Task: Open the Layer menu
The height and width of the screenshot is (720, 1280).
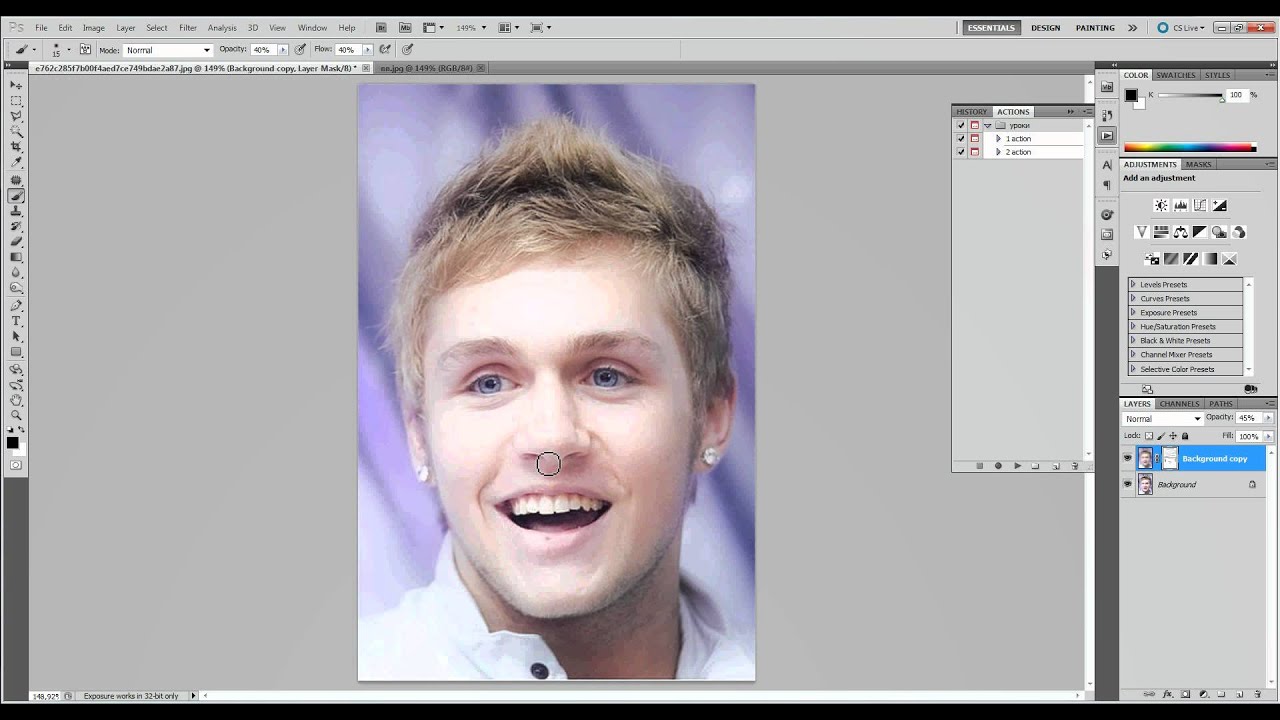Action: click(126, 28)
